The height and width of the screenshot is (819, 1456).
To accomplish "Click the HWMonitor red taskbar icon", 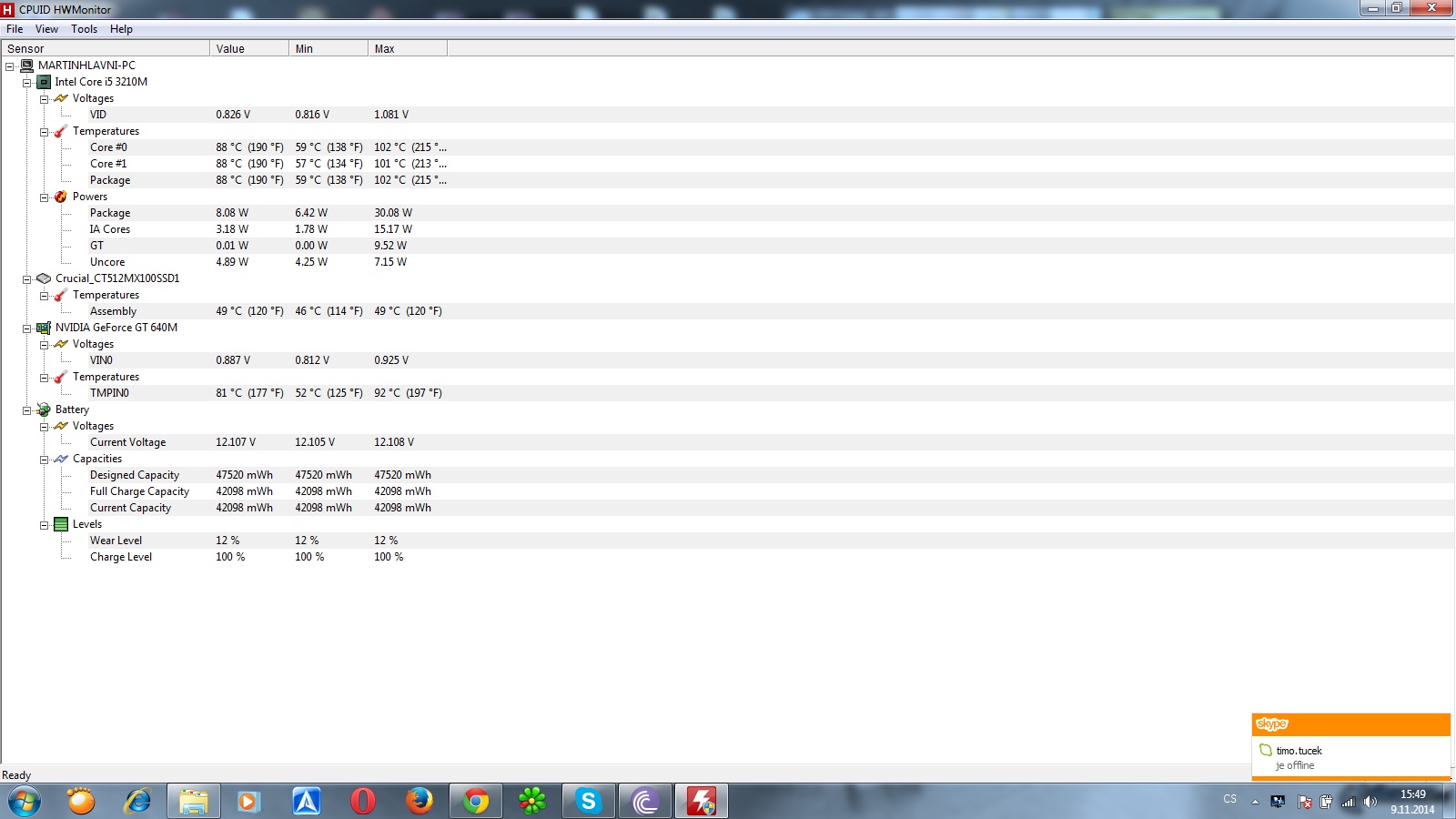I will pyautogui.click(x=701, y=802).
